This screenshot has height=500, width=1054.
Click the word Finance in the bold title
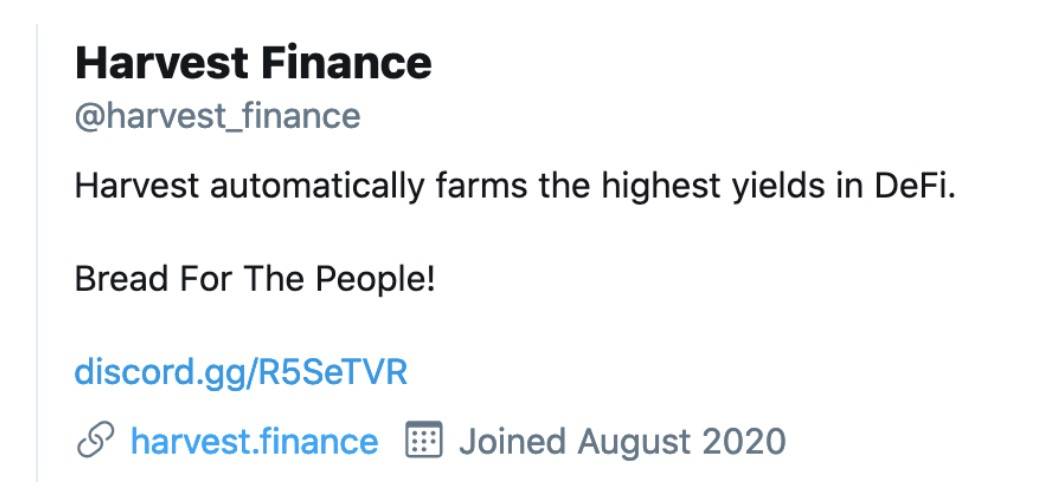click(346, 63)
